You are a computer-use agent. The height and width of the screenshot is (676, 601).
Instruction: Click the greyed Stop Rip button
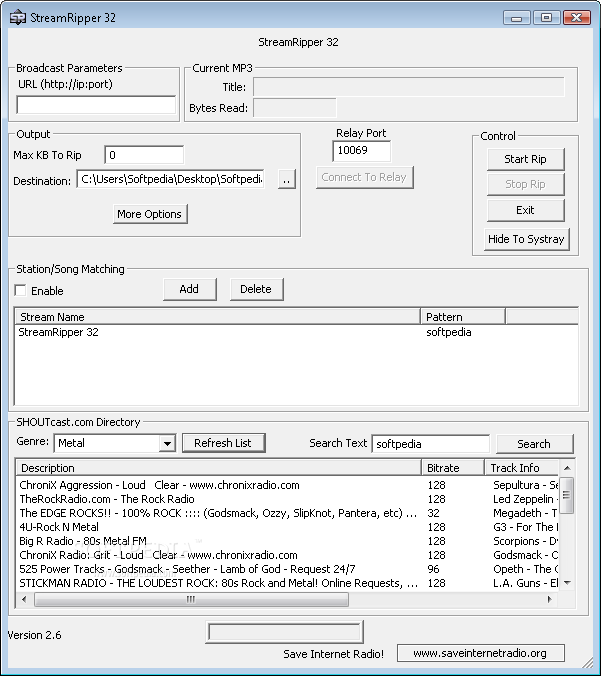525,184
